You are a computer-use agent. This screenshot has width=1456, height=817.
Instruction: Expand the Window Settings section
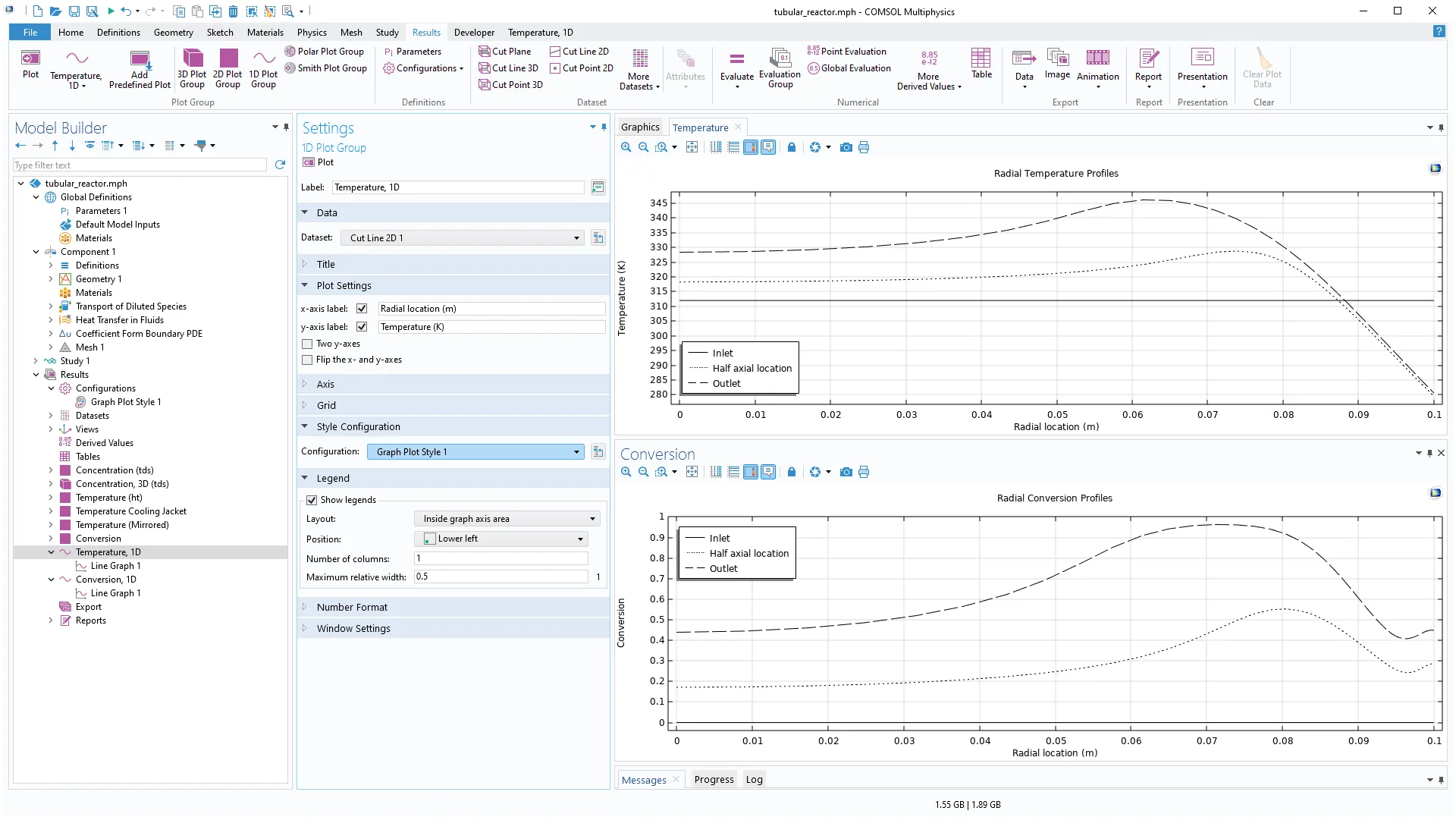point(353,629)
